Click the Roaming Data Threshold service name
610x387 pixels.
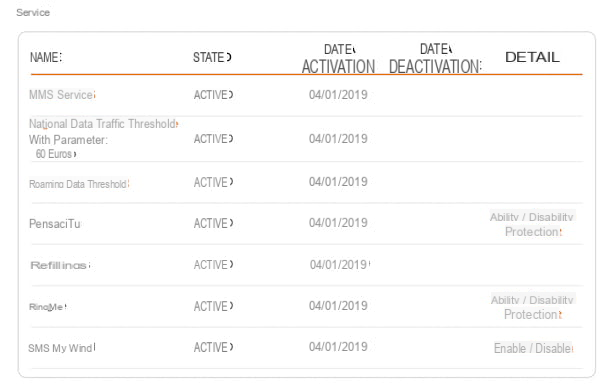point(79,184)
